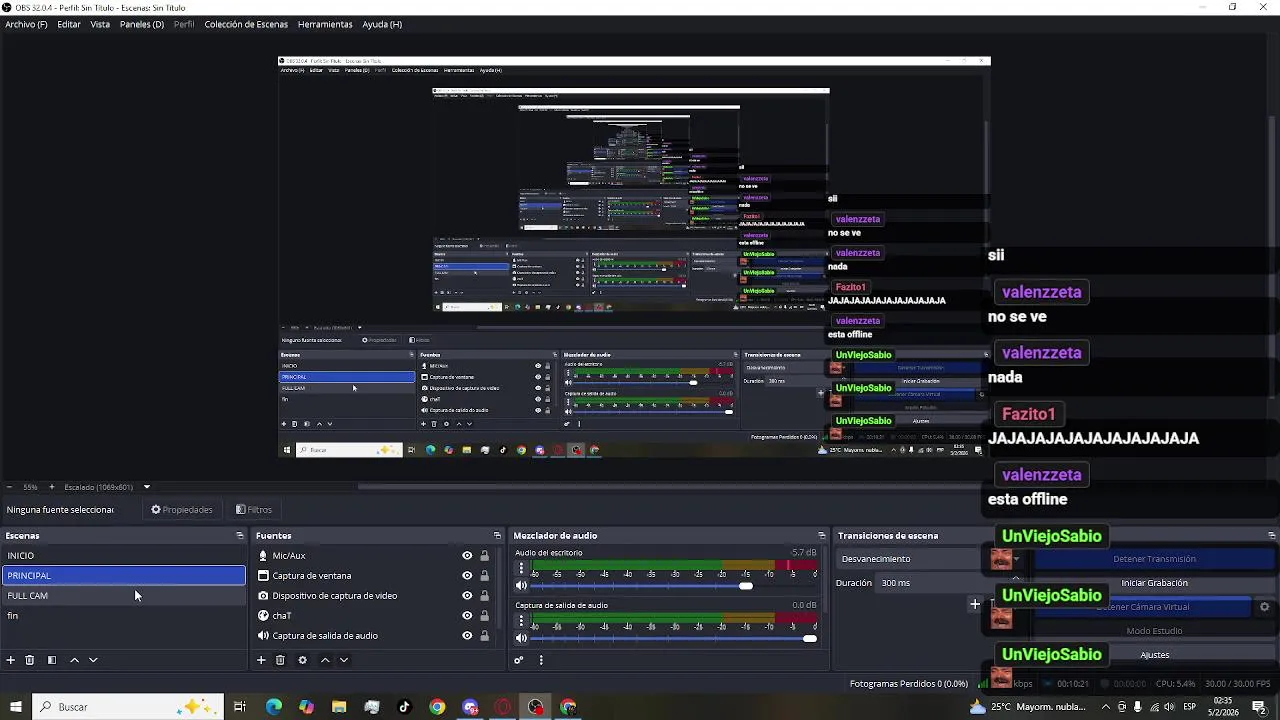The height and width of the screenshot is (720, 1280).
Task: Move the source down with the Fuentes down arrow
Action: point(344,660)
